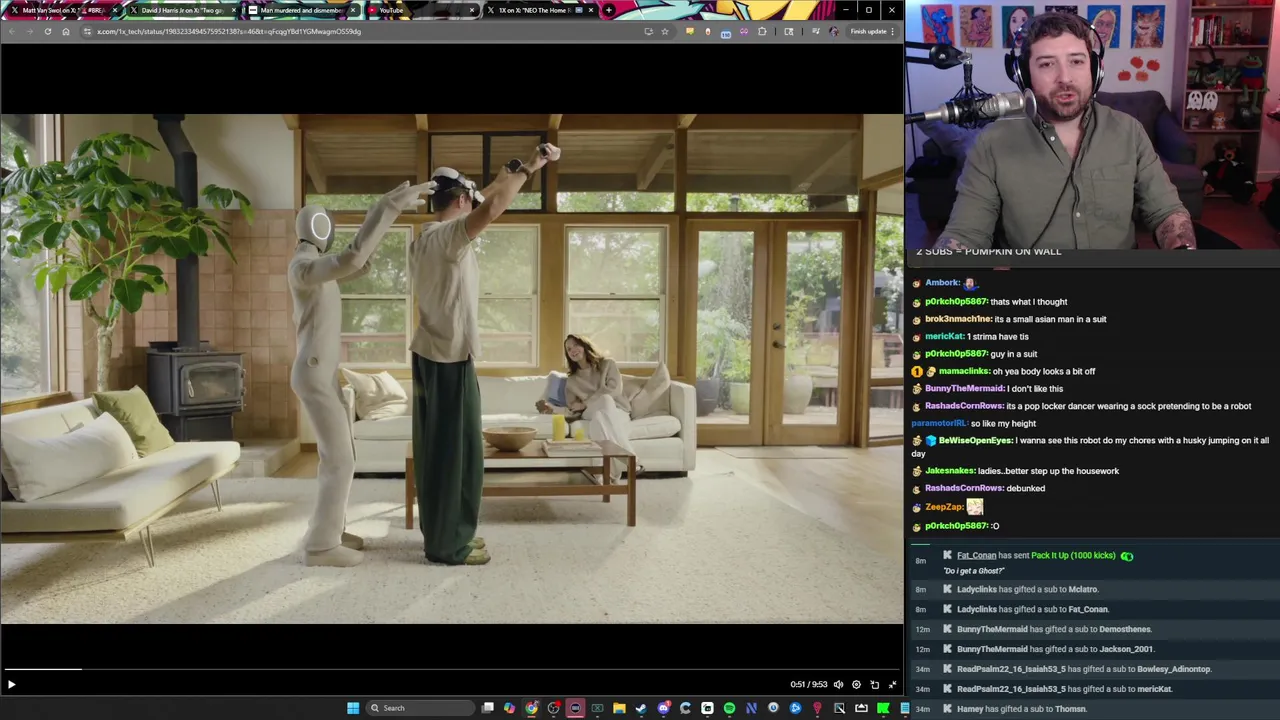Close the YouTube tab
The height and width of the screenshot is (720, 1280).
coord(472,10)
